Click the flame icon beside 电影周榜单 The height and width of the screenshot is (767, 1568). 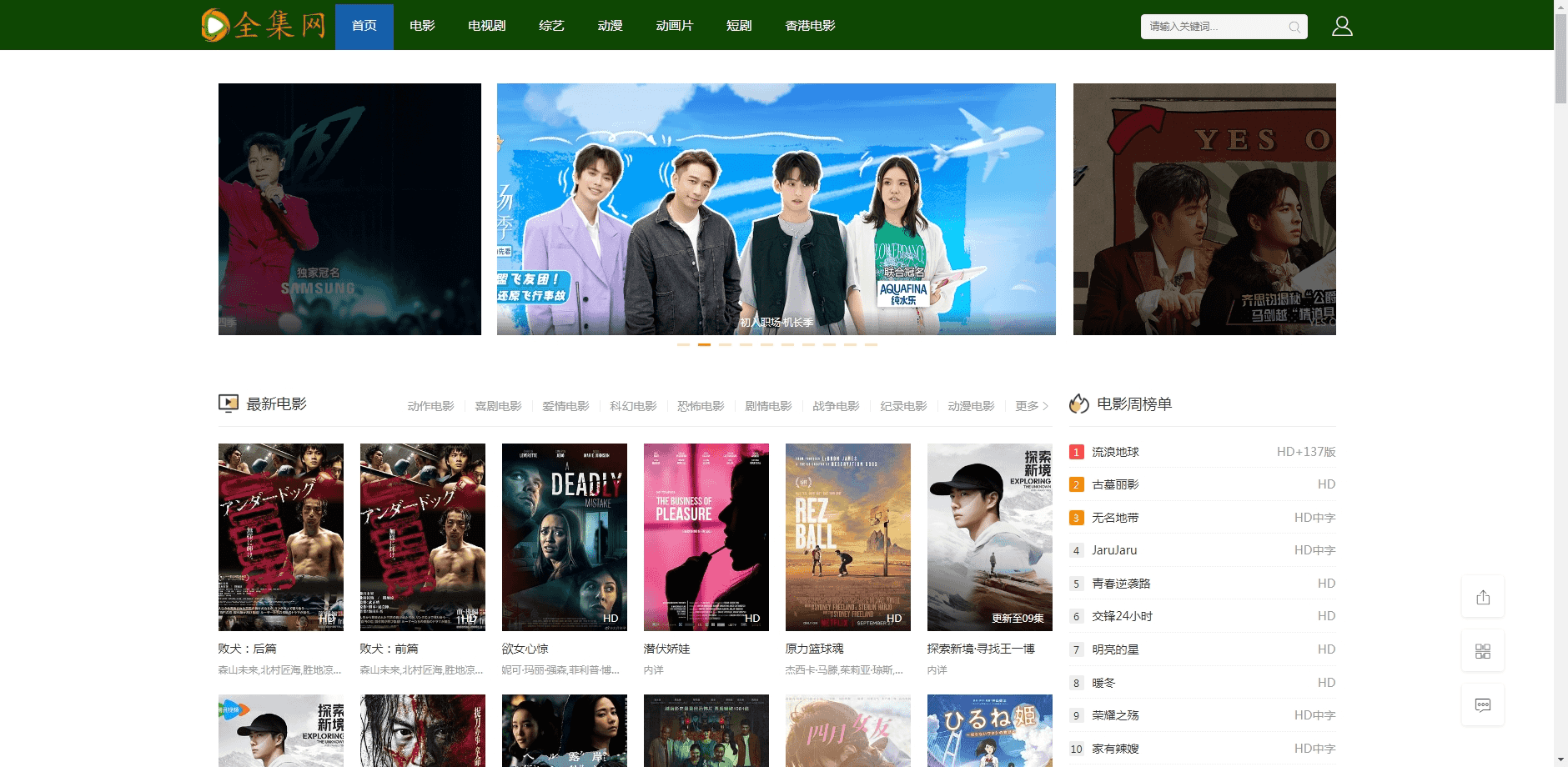click(x=1079, y=404)
